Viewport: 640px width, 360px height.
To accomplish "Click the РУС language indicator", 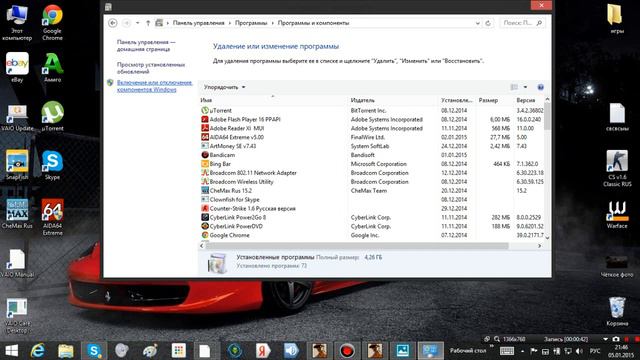I will click(595, 351).
